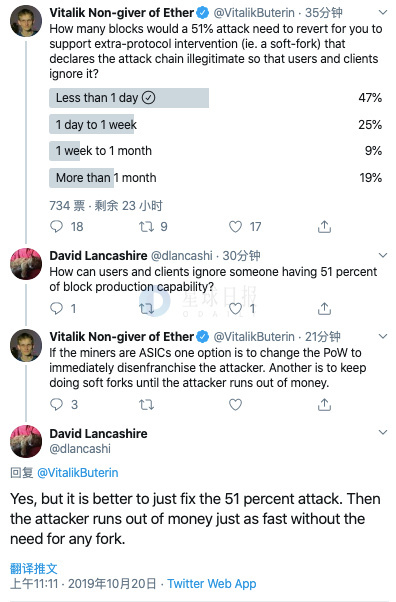Like the poll tweet with 17 likes
The image size is (396, 602).
click(x=235, y=227)
